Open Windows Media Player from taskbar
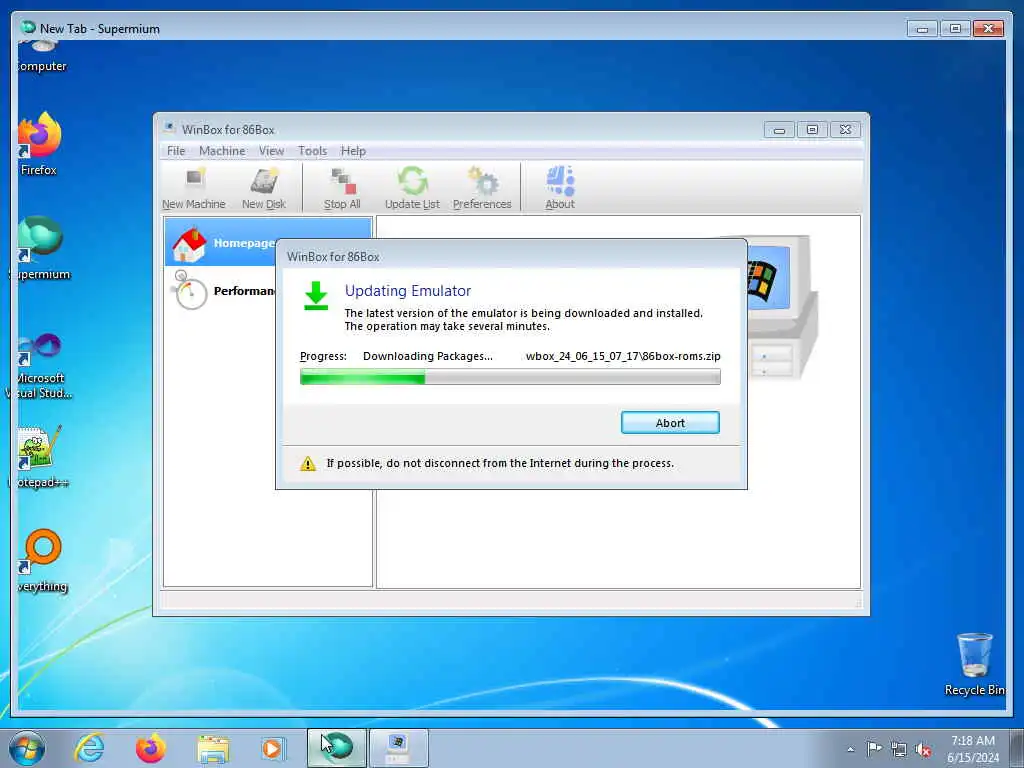The width and height of the screenshot is (1024, 768). (273, 748)
